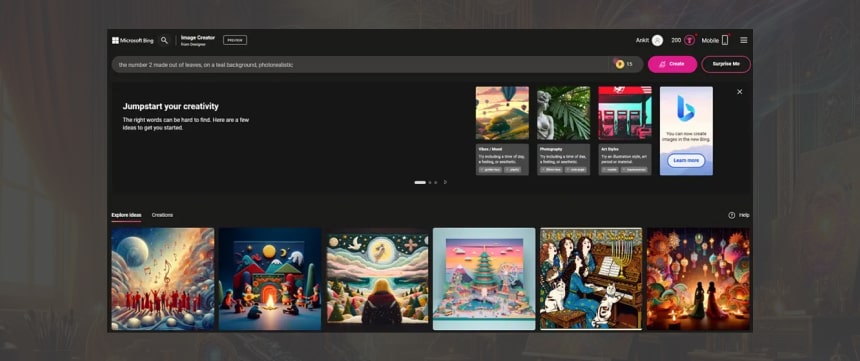
Task: Click the Surprise Me button
Action: click(726, 64)
